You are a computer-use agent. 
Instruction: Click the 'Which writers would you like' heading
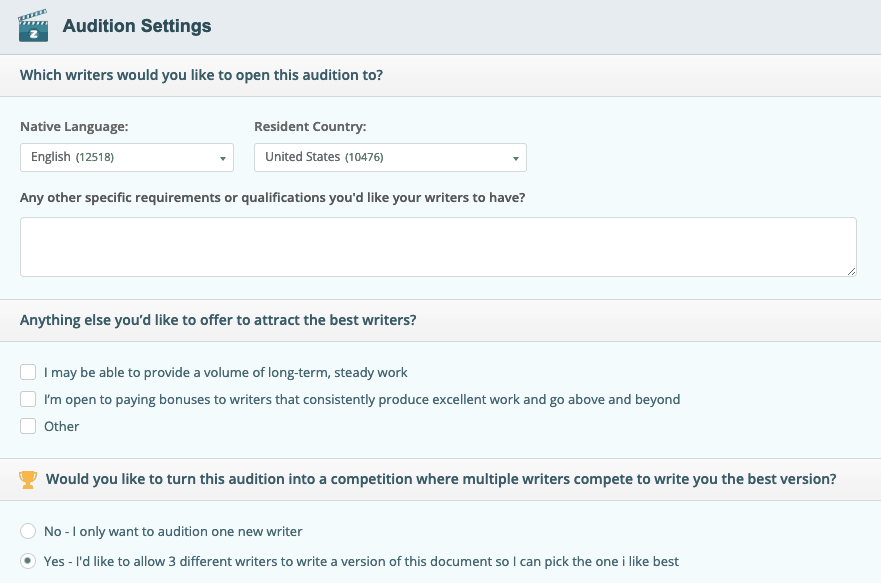201,75
